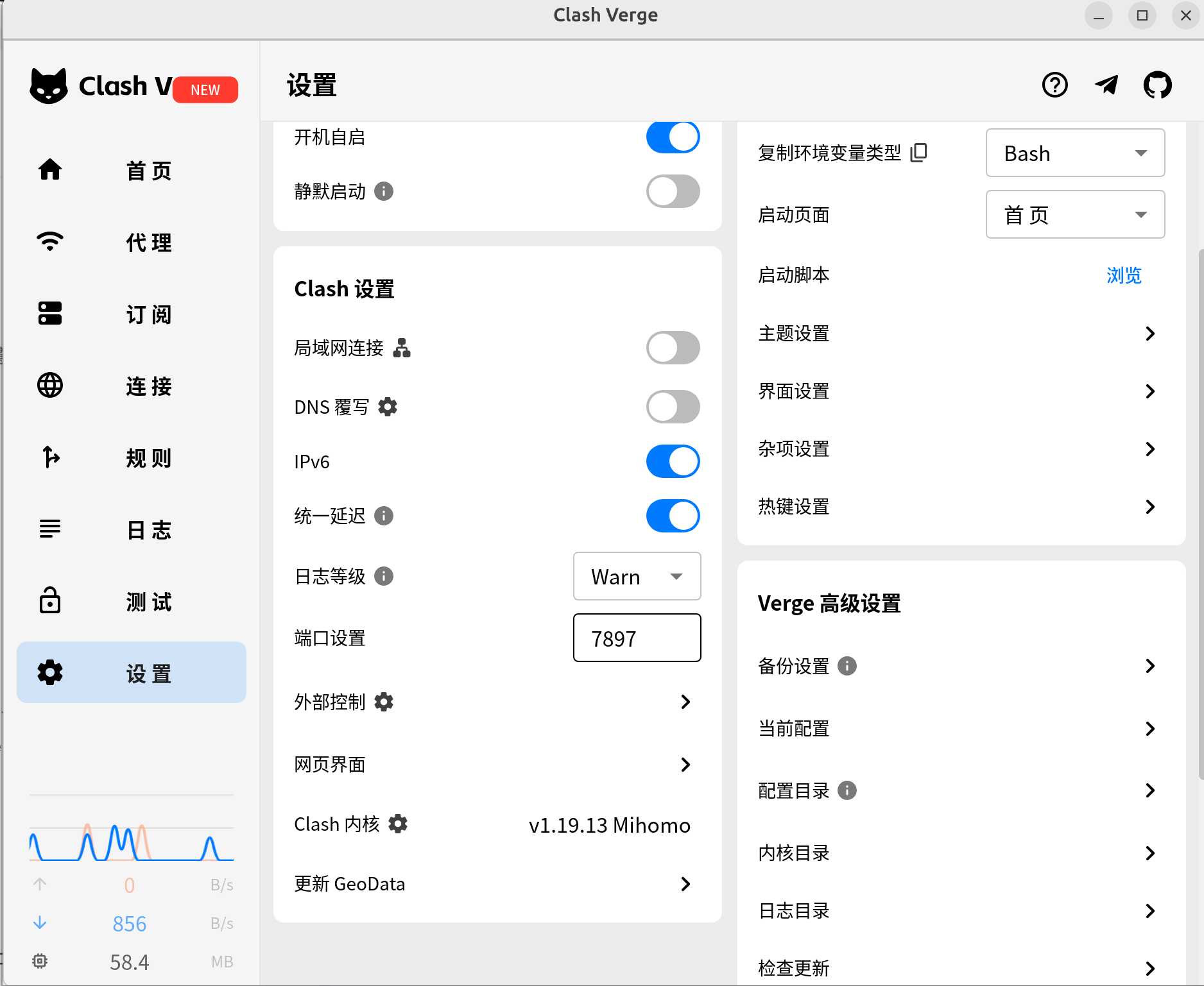The width and height of the screenshot is (1204, 986).
Task: Open the 启动页面 dropdown showing 首页
Action: pos(1076,214)
